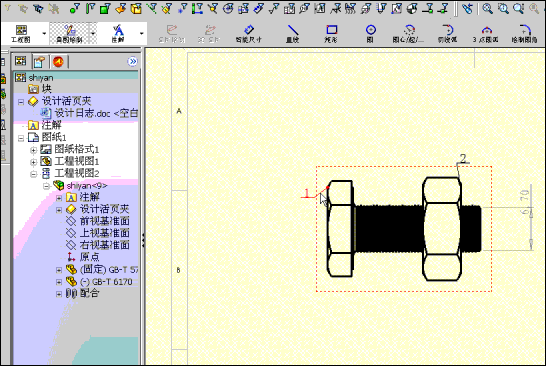Toggle the Filter Edges selection filter
The image size is (546, 366).
pos(90,8)
